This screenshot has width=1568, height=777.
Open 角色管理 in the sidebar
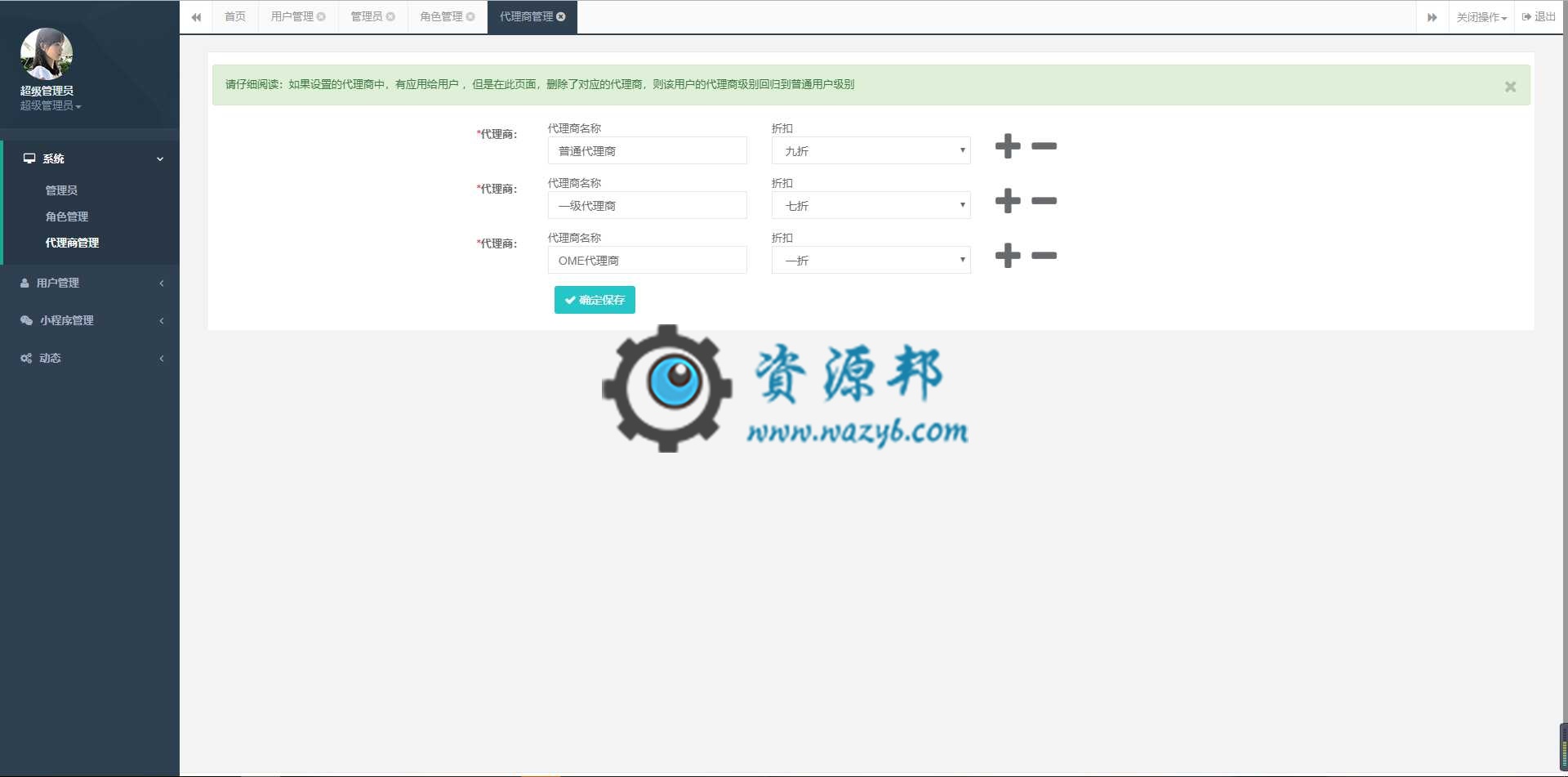[67, 217]
